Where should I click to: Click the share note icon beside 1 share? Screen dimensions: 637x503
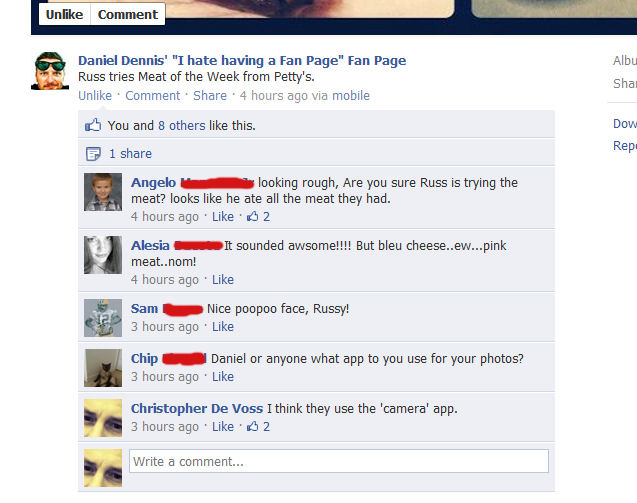click(93, 154)
